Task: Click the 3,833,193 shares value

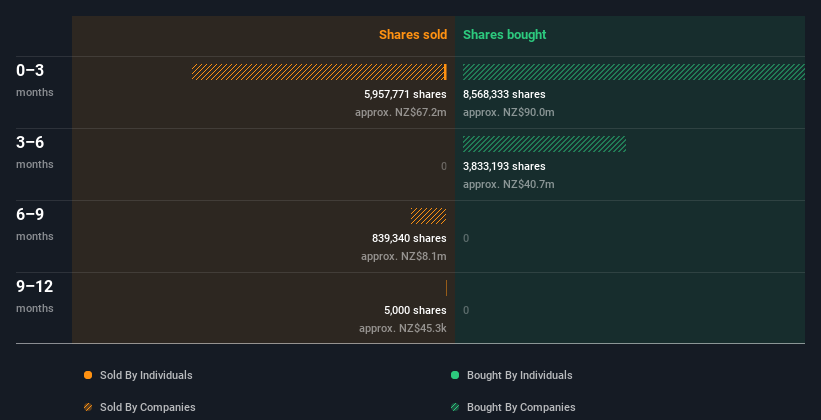Action: coord(504,166)
